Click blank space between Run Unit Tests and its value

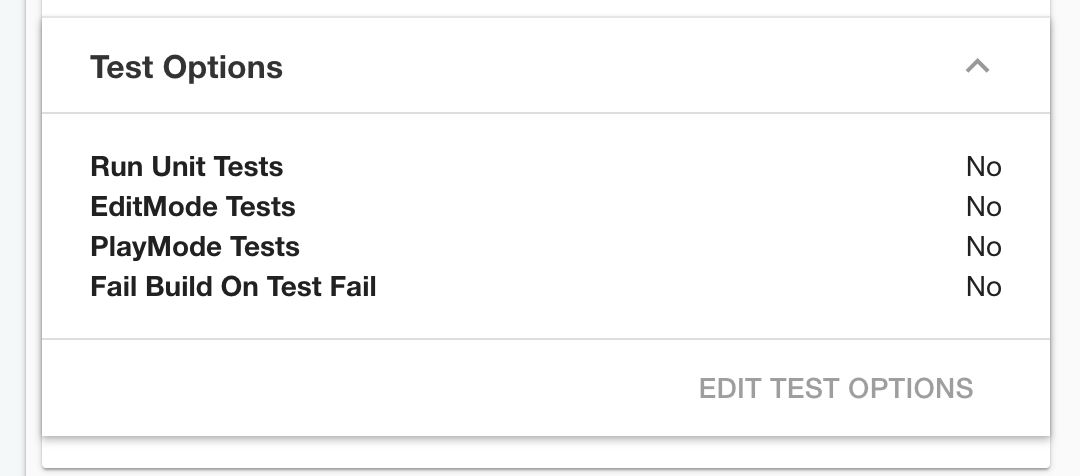624,167
